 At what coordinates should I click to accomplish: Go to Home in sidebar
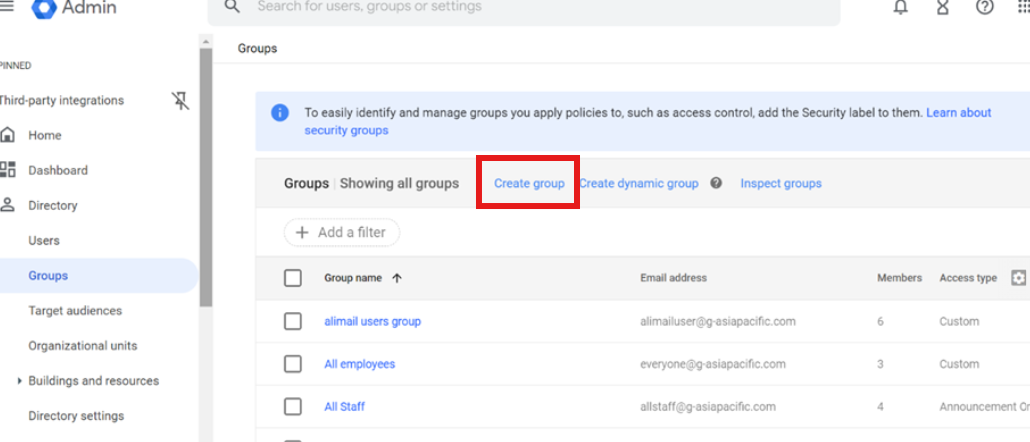[45, 135]
